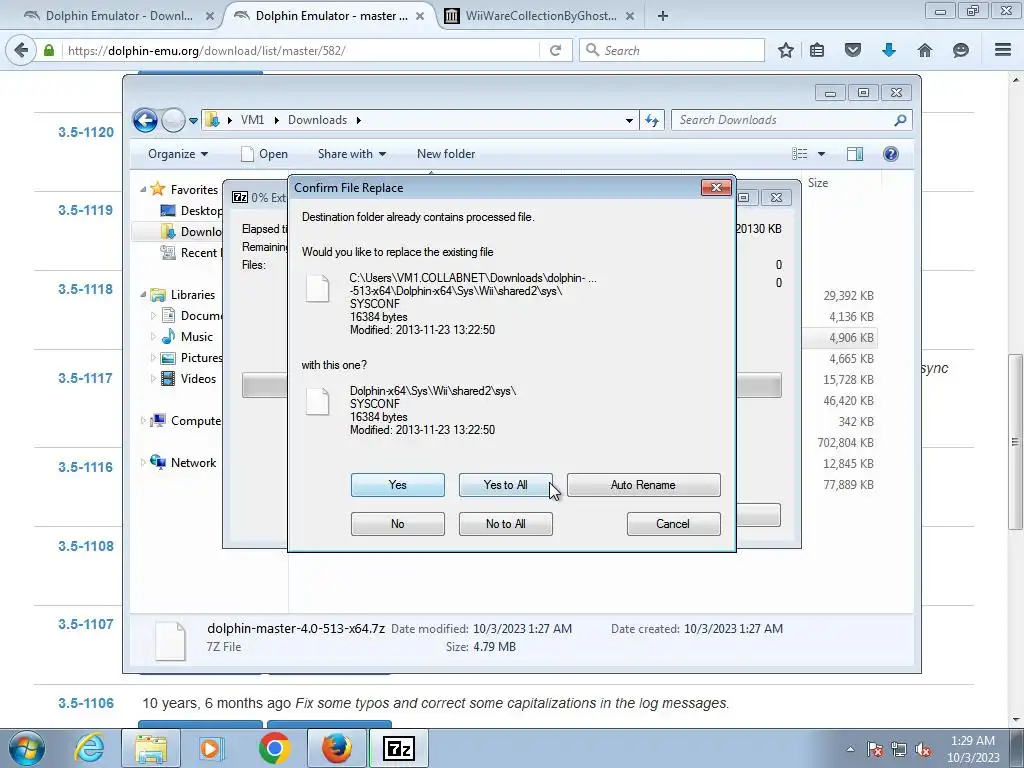Go back in Explorer Downloads window
Viewport: 1024px width, 768px height.
[x=145, y=120]
